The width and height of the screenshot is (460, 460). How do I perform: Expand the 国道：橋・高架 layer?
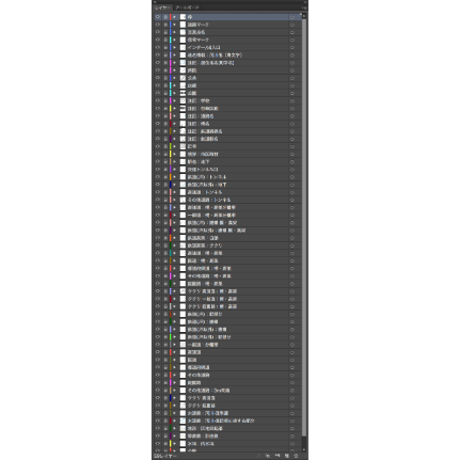coord(175,261)
